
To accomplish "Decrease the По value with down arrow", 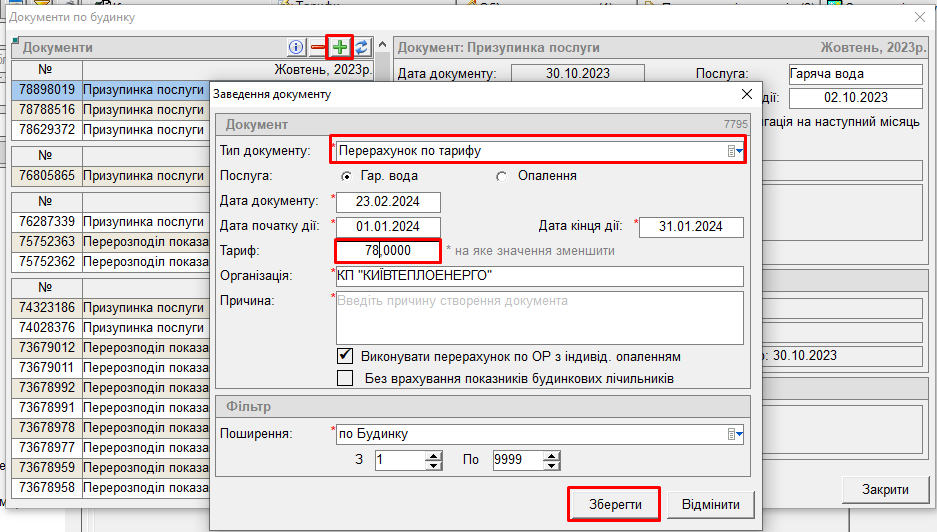I will [551, 465].
